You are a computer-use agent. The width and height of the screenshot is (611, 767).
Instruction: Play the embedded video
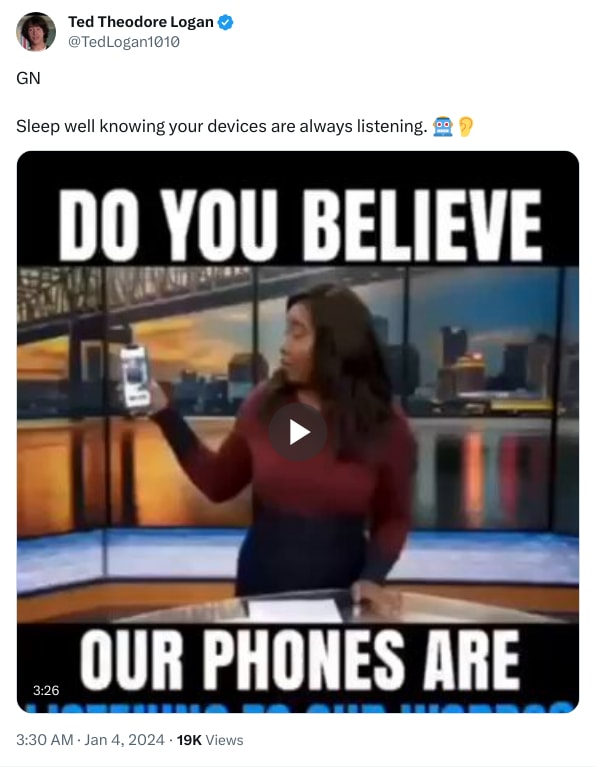297,432
